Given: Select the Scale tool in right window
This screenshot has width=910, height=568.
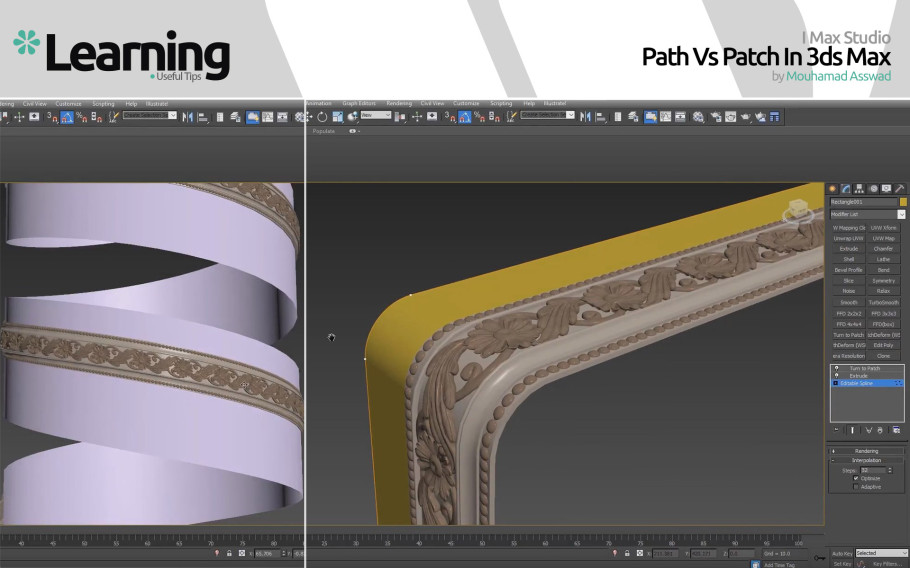Looking at the screenshot, I should tap(338, 117).
